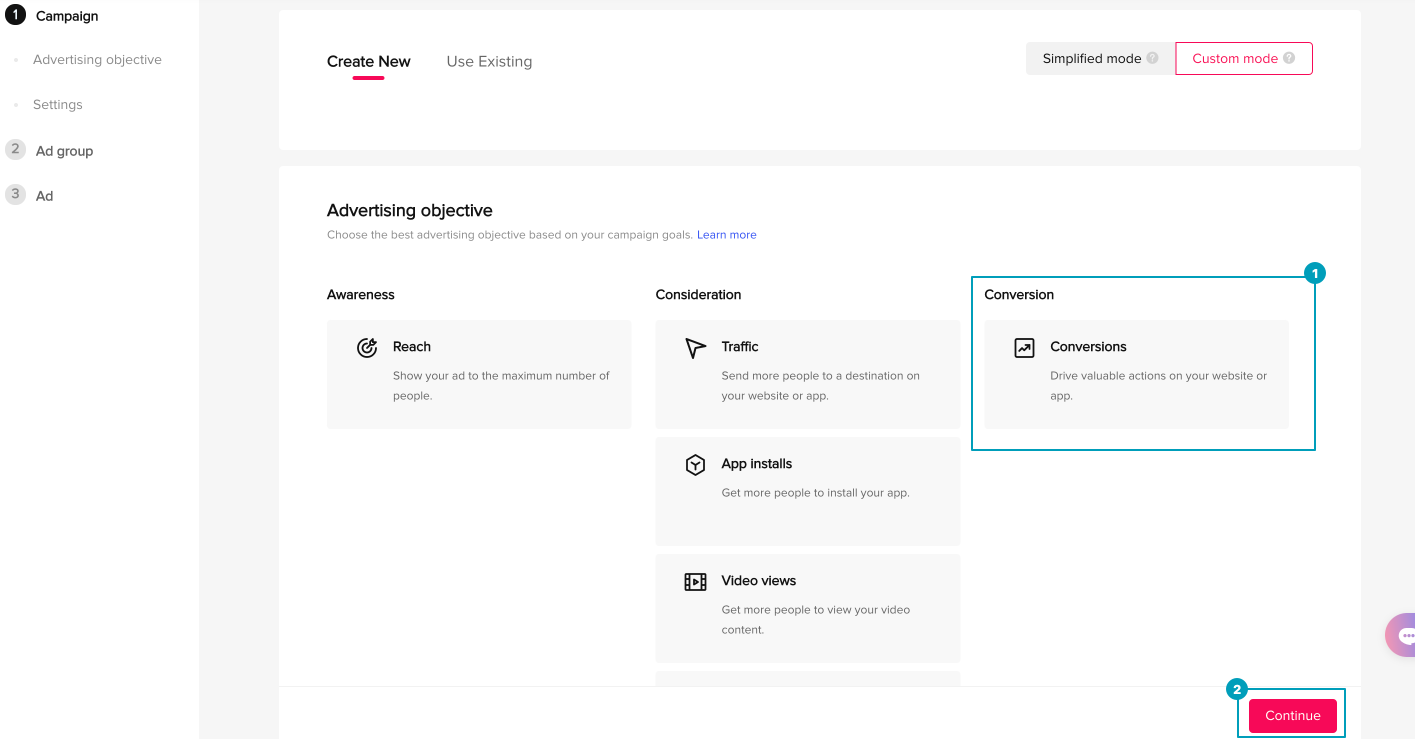Viewport: 1415px width, 739px height.
Task: Open the Ad step label in sidebar
Action: tap(44, 196)
